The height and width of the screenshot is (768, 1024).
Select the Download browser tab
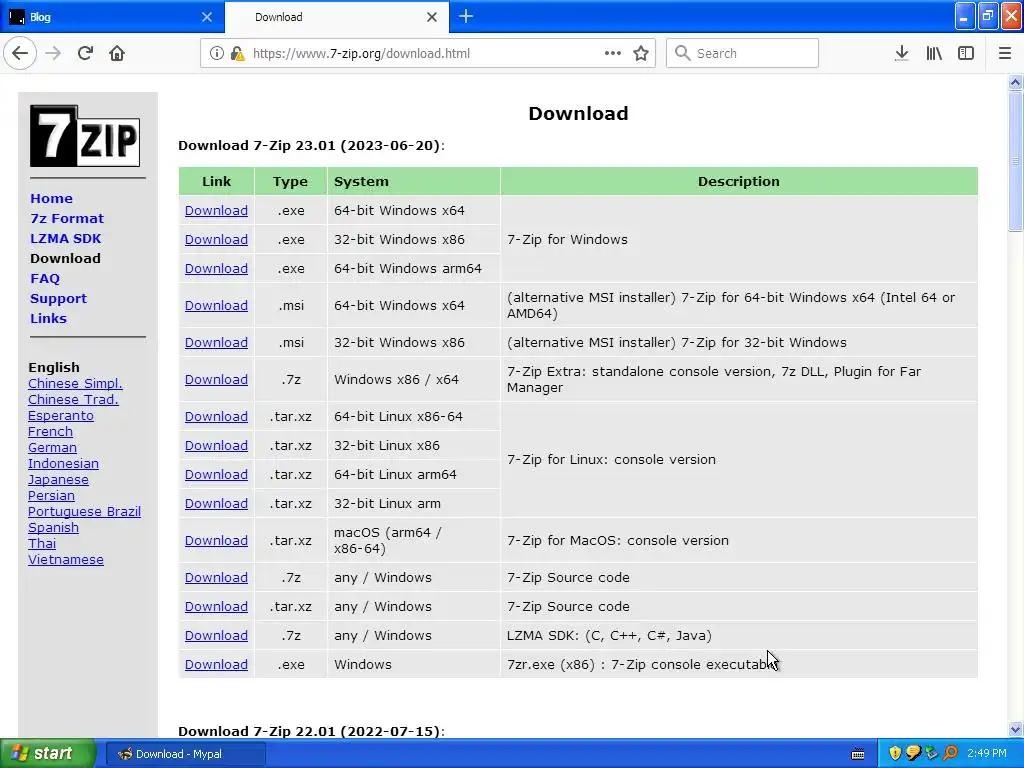(x=337, y=17)
